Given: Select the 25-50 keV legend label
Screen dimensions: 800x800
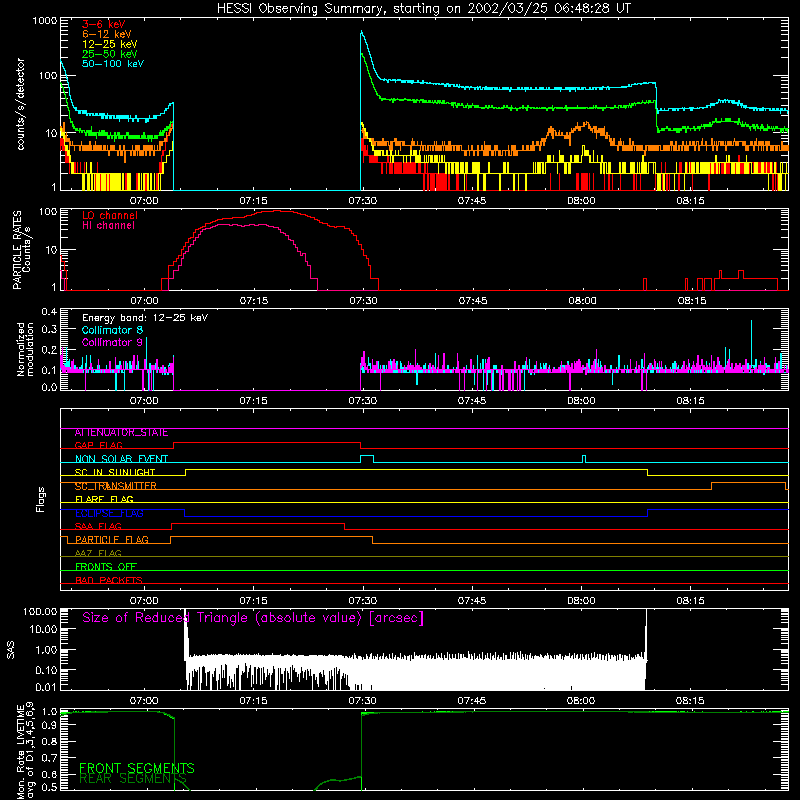Looking at the screenshot, I should point(109,54).
